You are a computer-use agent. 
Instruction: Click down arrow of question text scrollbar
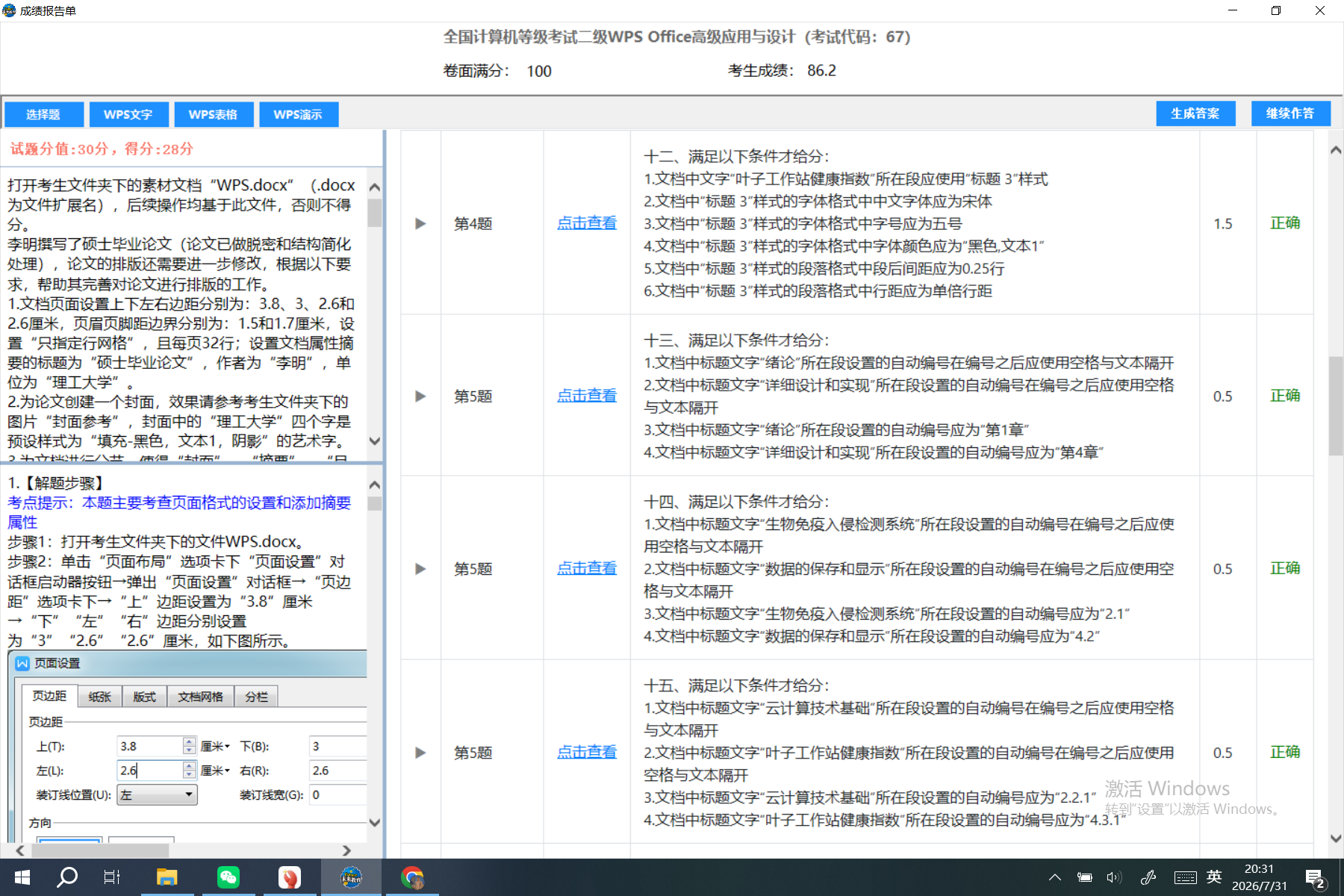(x=375, y=441)
